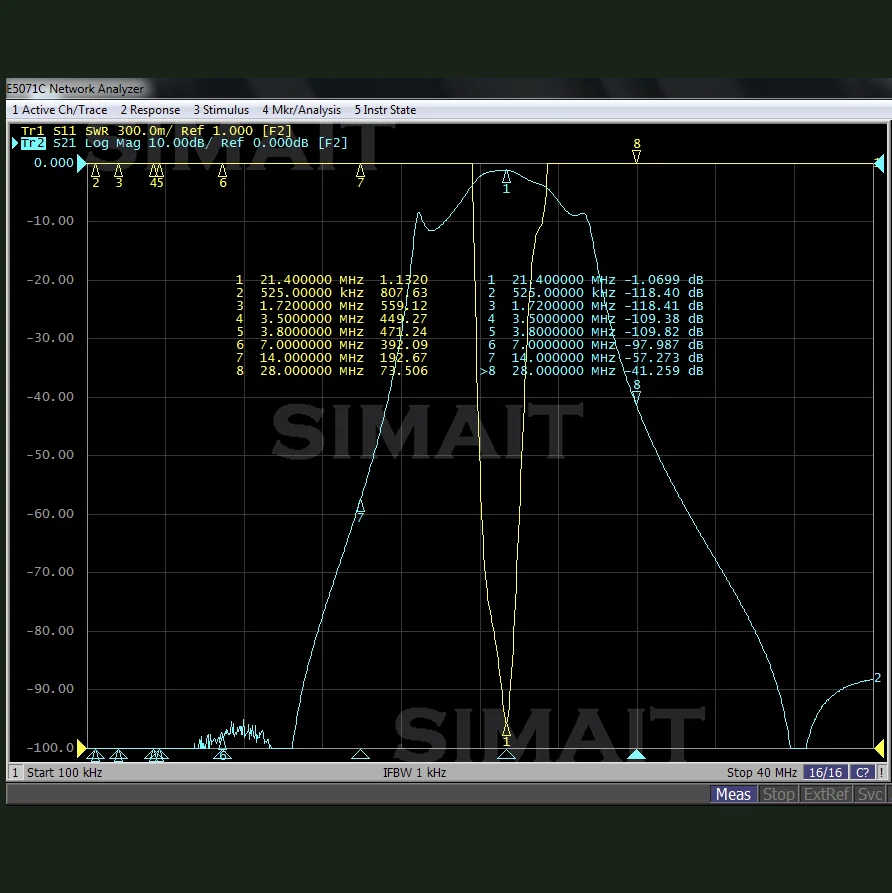This screenshot has height=893, width=892.
Task: Click yellow marker 1 readout 21.400000 MHz 1.1320
Action: (x=332, y=280)
